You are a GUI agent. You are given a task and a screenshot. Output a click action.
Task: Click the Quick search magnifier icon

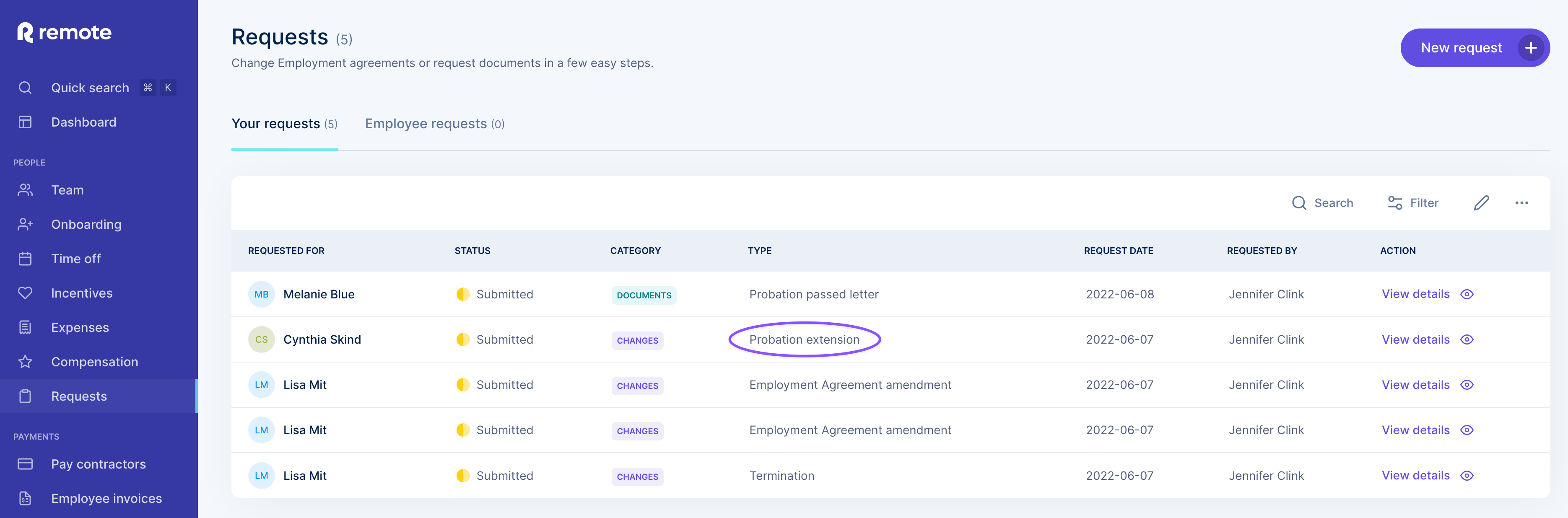tap(25, 88)
